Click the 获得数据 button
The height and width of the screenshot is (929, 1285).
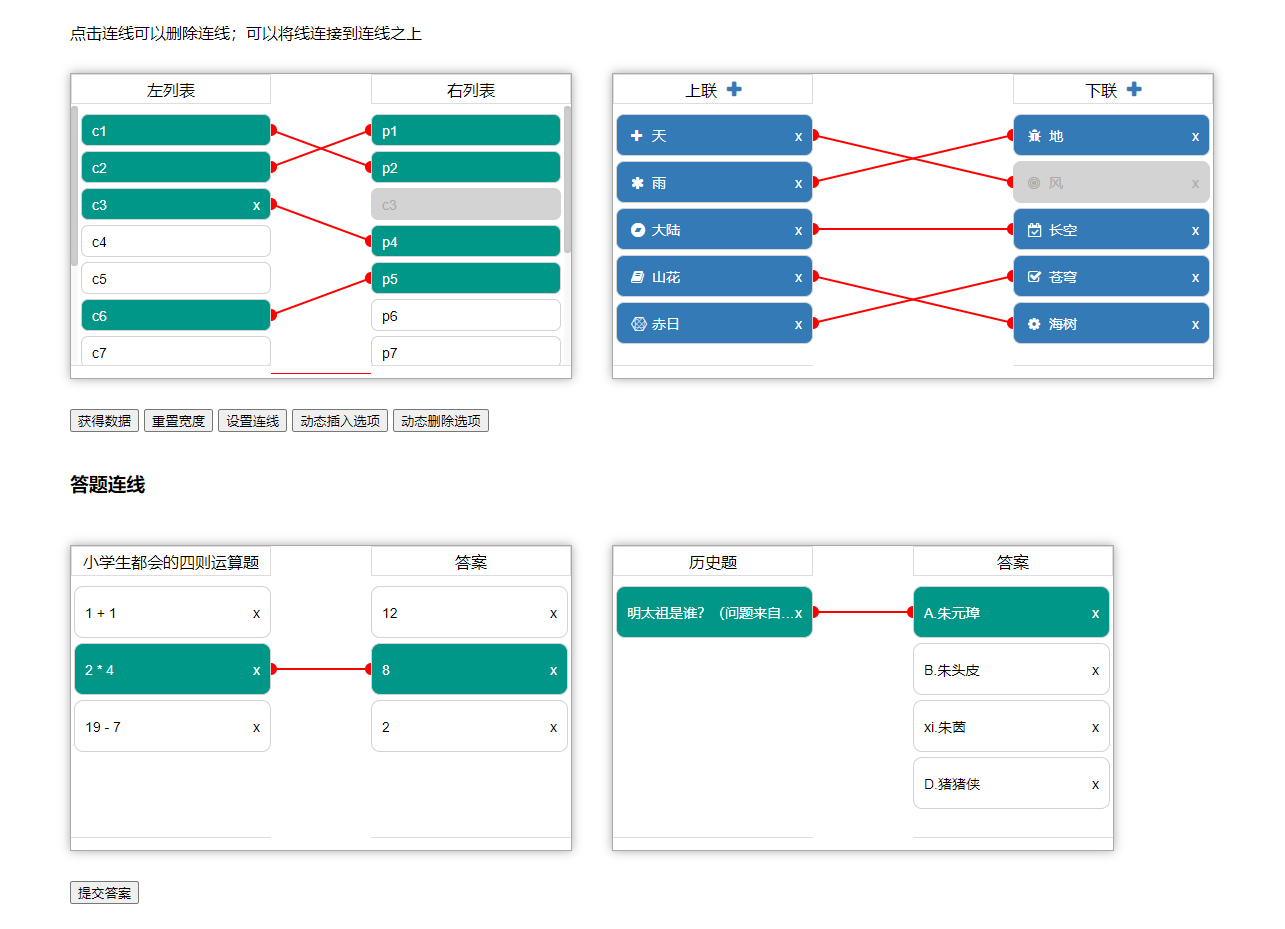tap(104, 421)
